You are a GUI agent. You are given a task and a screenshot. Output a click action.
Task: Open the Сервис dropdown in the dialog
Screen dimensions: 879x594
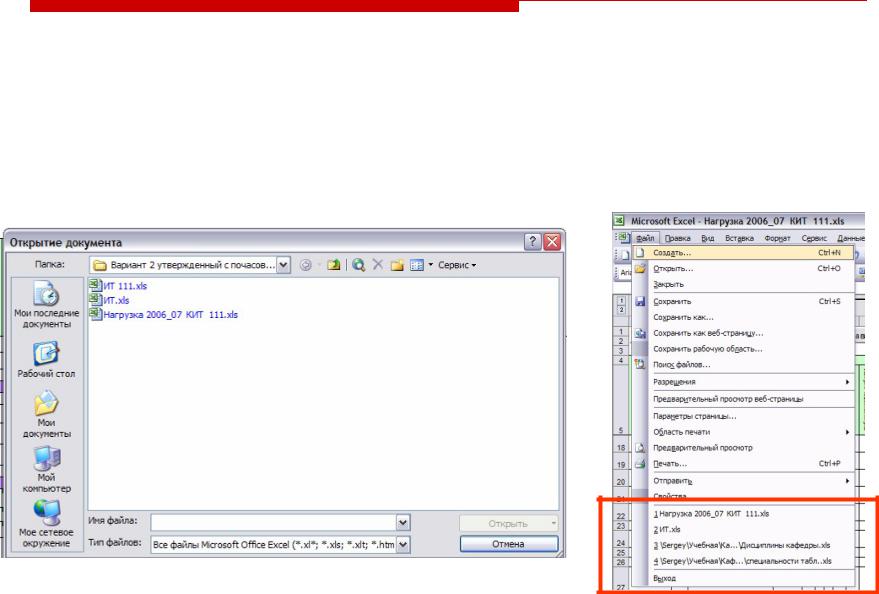coord(457,265)
